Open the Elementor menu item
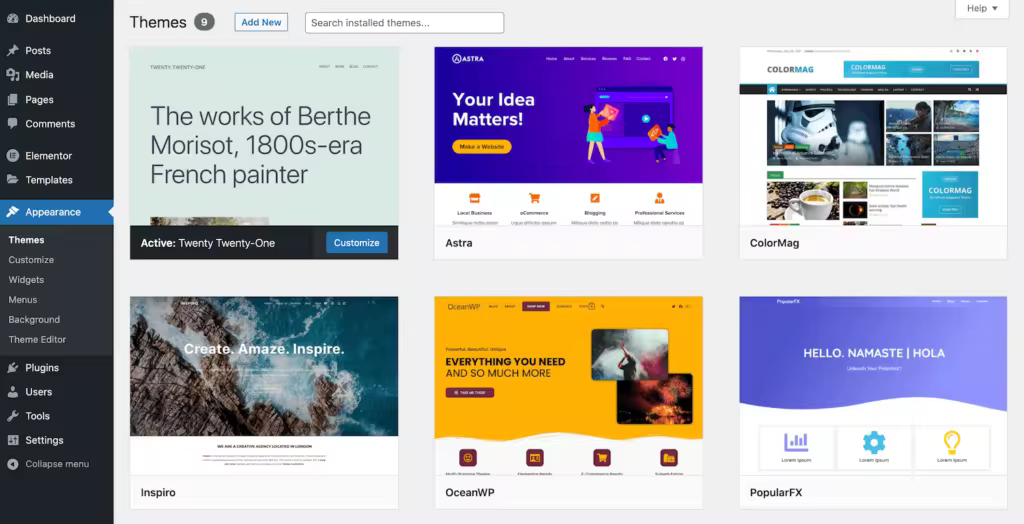1024x524 pixels. click(57, 156)
